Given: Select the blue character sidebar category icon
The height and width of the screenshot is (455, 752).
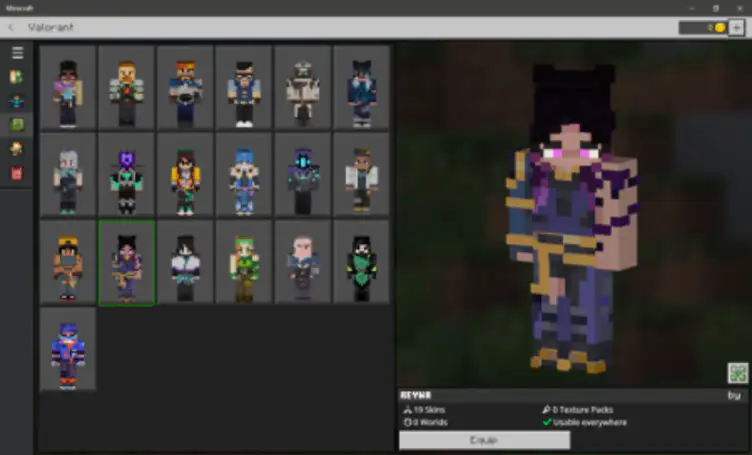Looking at the screenshot, I should click(x=17, y=101).
